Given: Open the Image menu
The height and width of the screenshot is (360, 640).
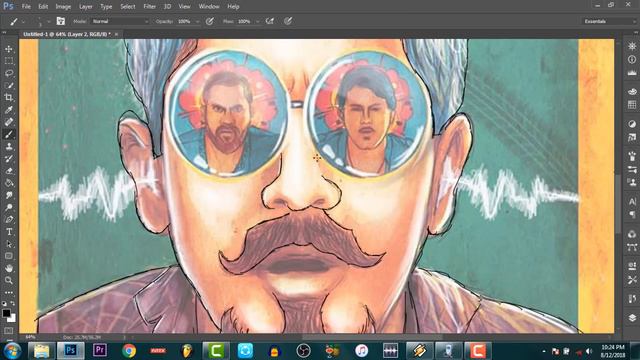Looking at the screenshot, I should coord(63,7).
